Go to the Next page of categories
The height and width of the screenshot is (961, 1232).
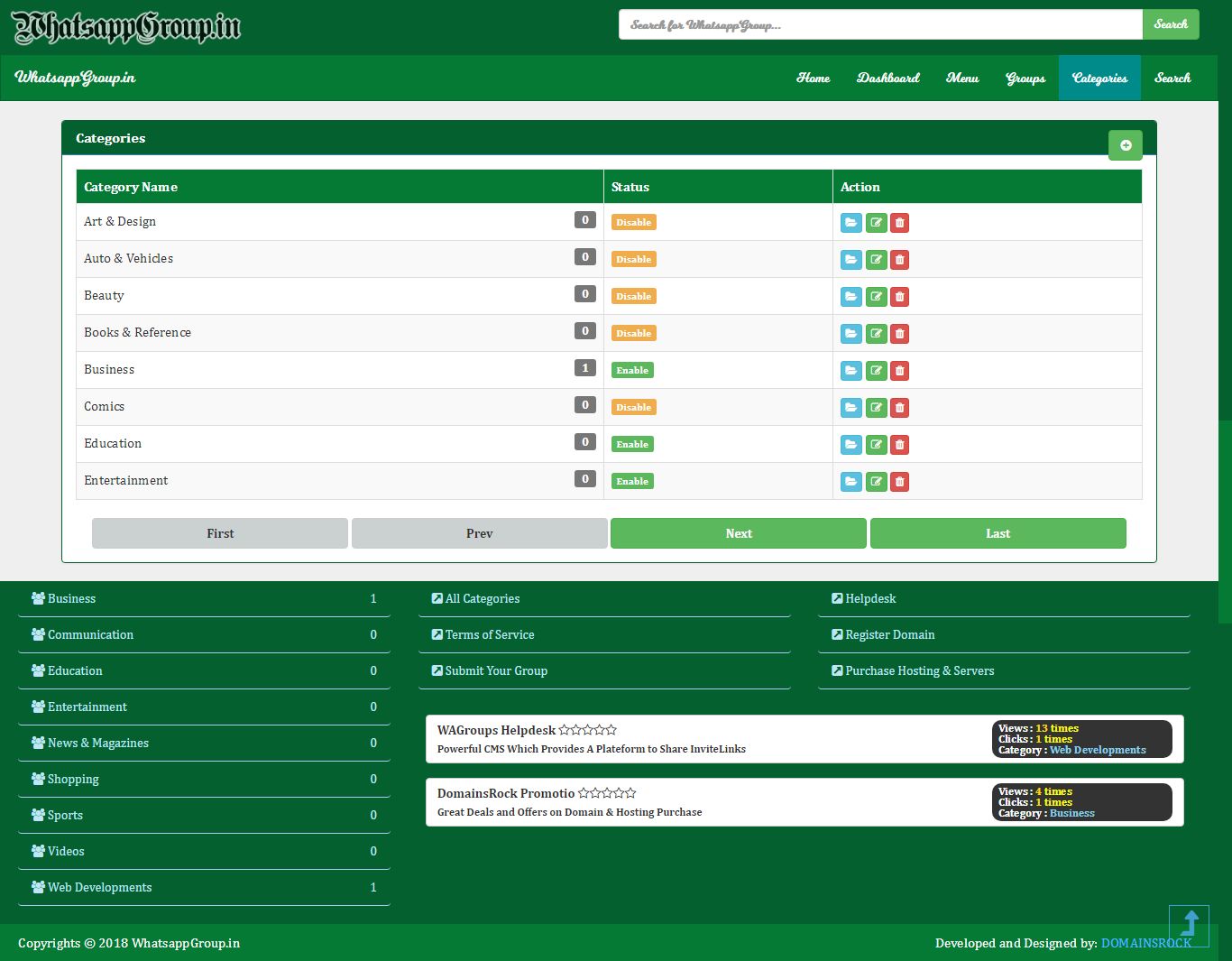pos(738,533)
